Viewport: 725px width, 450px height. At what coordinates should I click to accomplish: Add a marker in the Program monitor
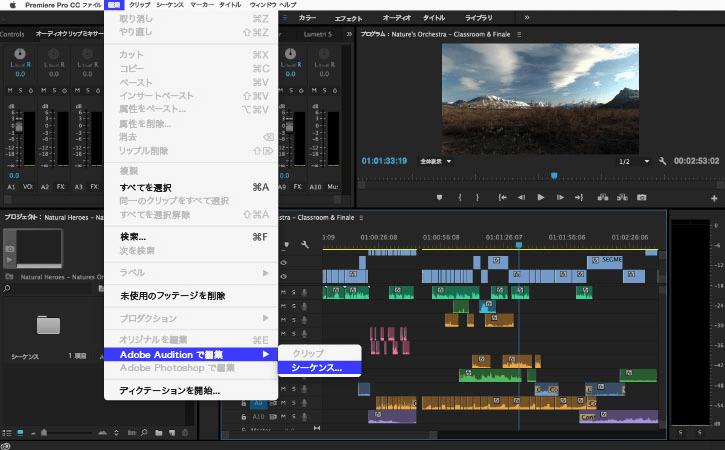click(x=439, y=197)
